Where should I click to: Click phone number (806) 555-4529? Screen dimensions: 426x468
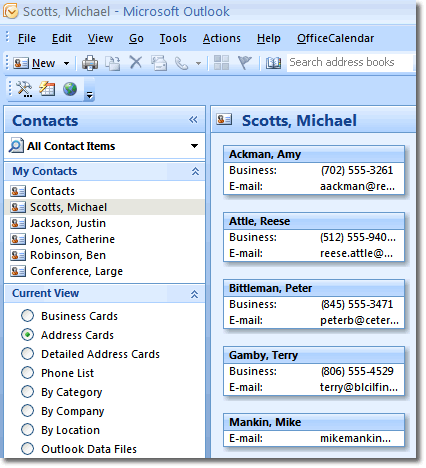point(357,371)
